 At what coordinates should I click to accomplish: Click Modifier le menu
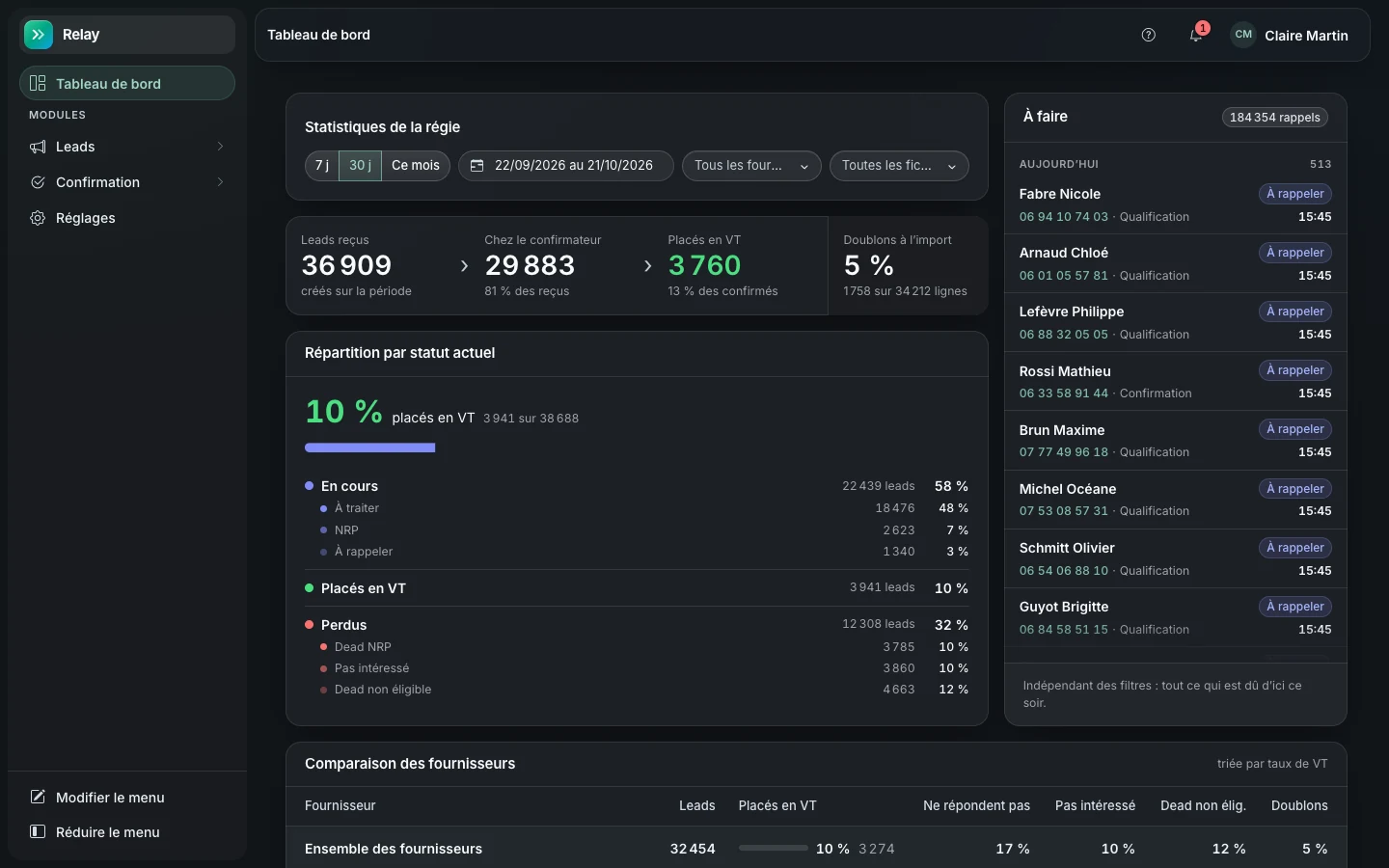pyautogui.click(x=127, y=797)
